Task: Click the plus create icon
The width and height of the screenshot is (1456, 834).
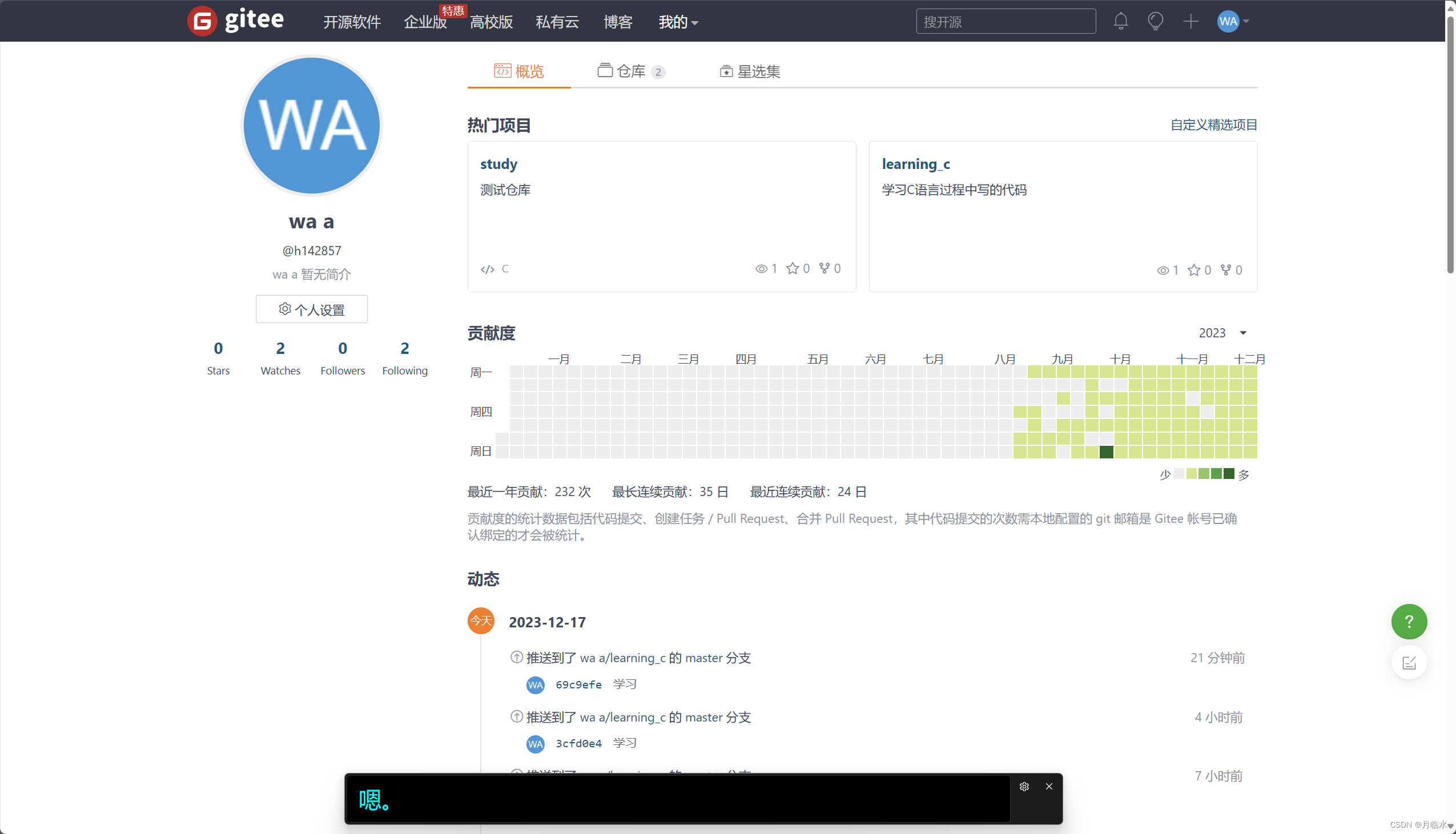Action: point(1190,21)
